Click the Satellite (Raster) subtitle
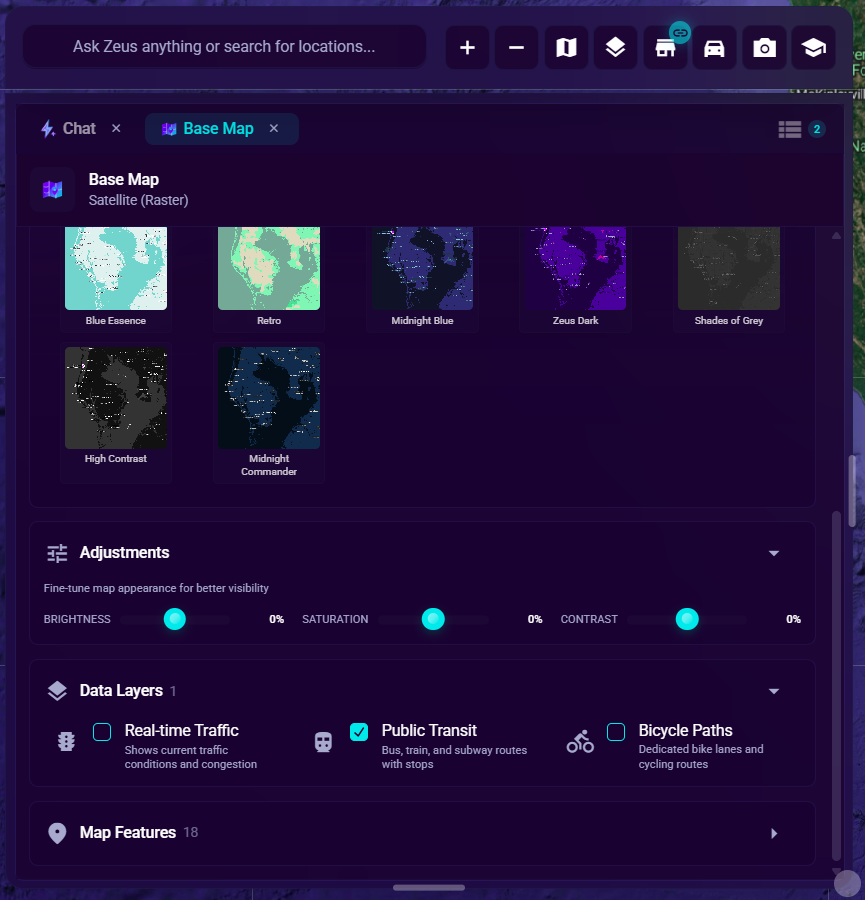The width and height of the screenshot is (865, 900). click(138, 200)
